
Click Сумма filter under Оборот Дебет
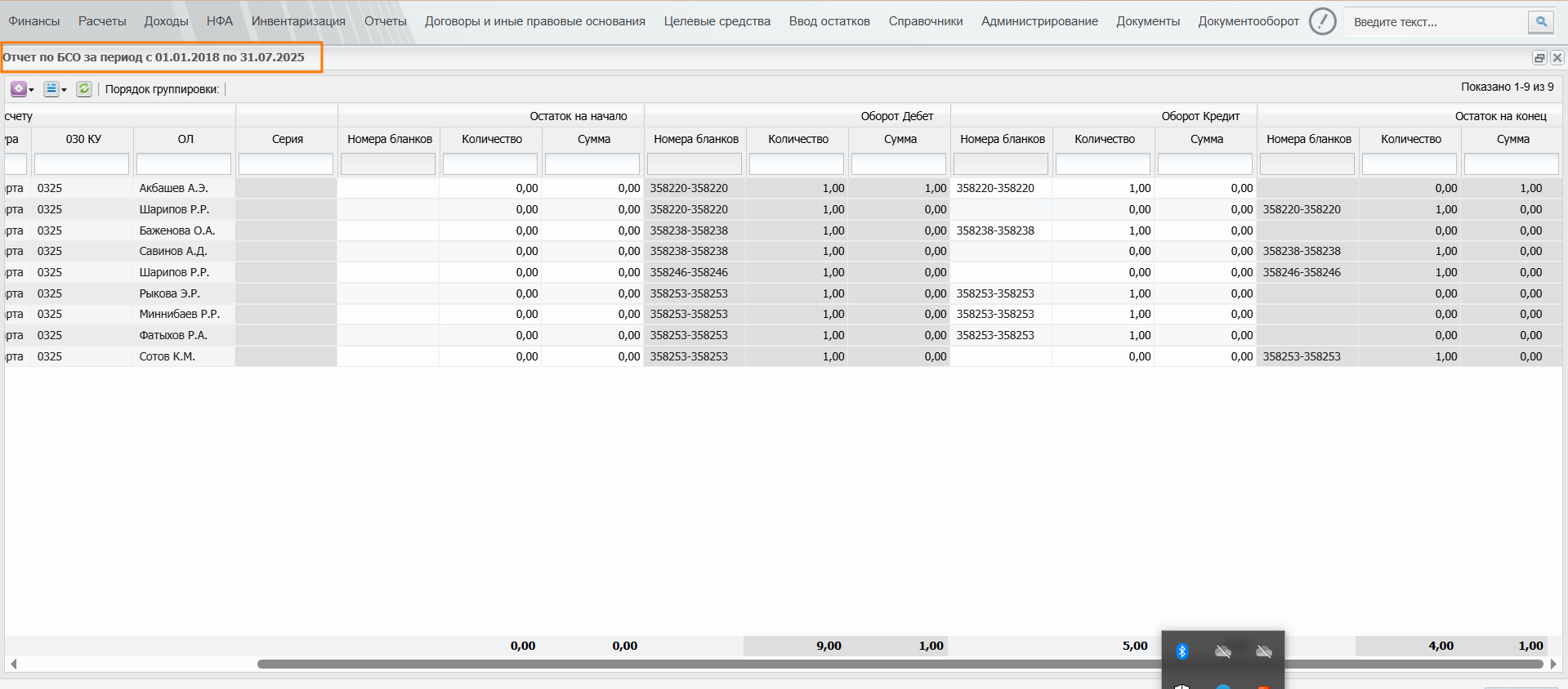coord(899,164)
